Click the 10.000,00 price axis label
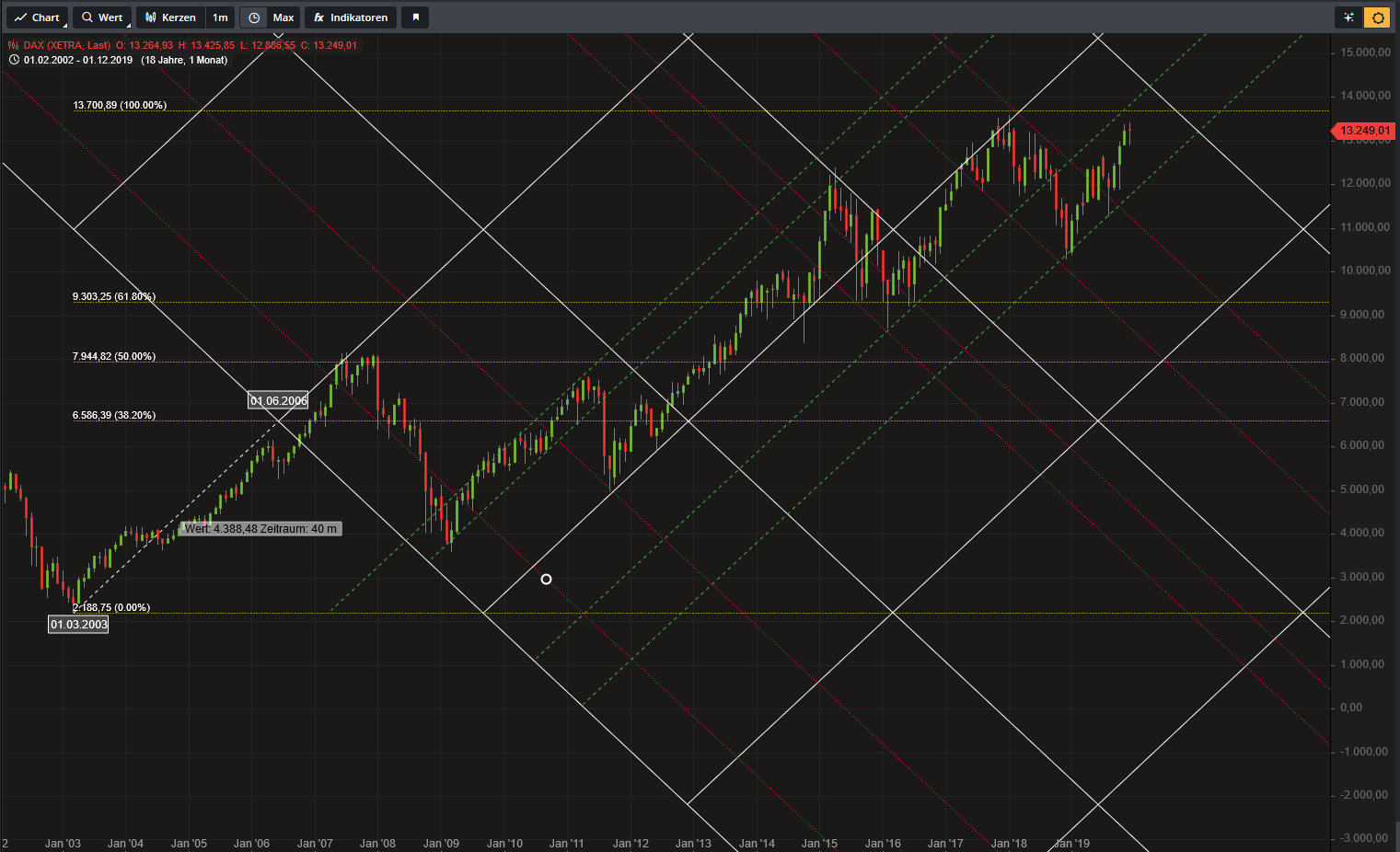The width and height of the screenshot is (1400, 852). [x=1366, y=271]
